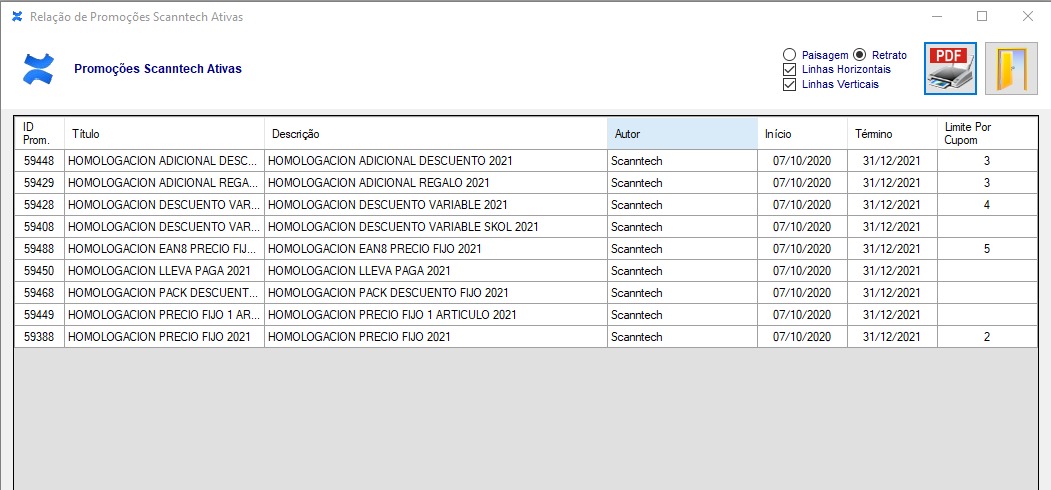Viewport: 1051px width, 490px height.
Task: Click end date 31/12/2021 in row 59450
Action: click(x=892, y=271)
